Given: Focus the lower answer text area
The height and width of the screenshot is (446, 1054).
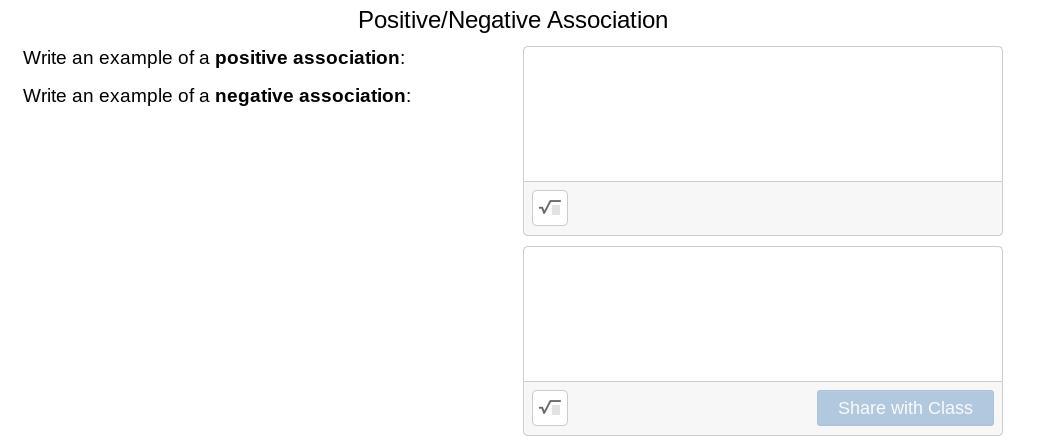Looking at the screenshot, I should pos(762,314).
